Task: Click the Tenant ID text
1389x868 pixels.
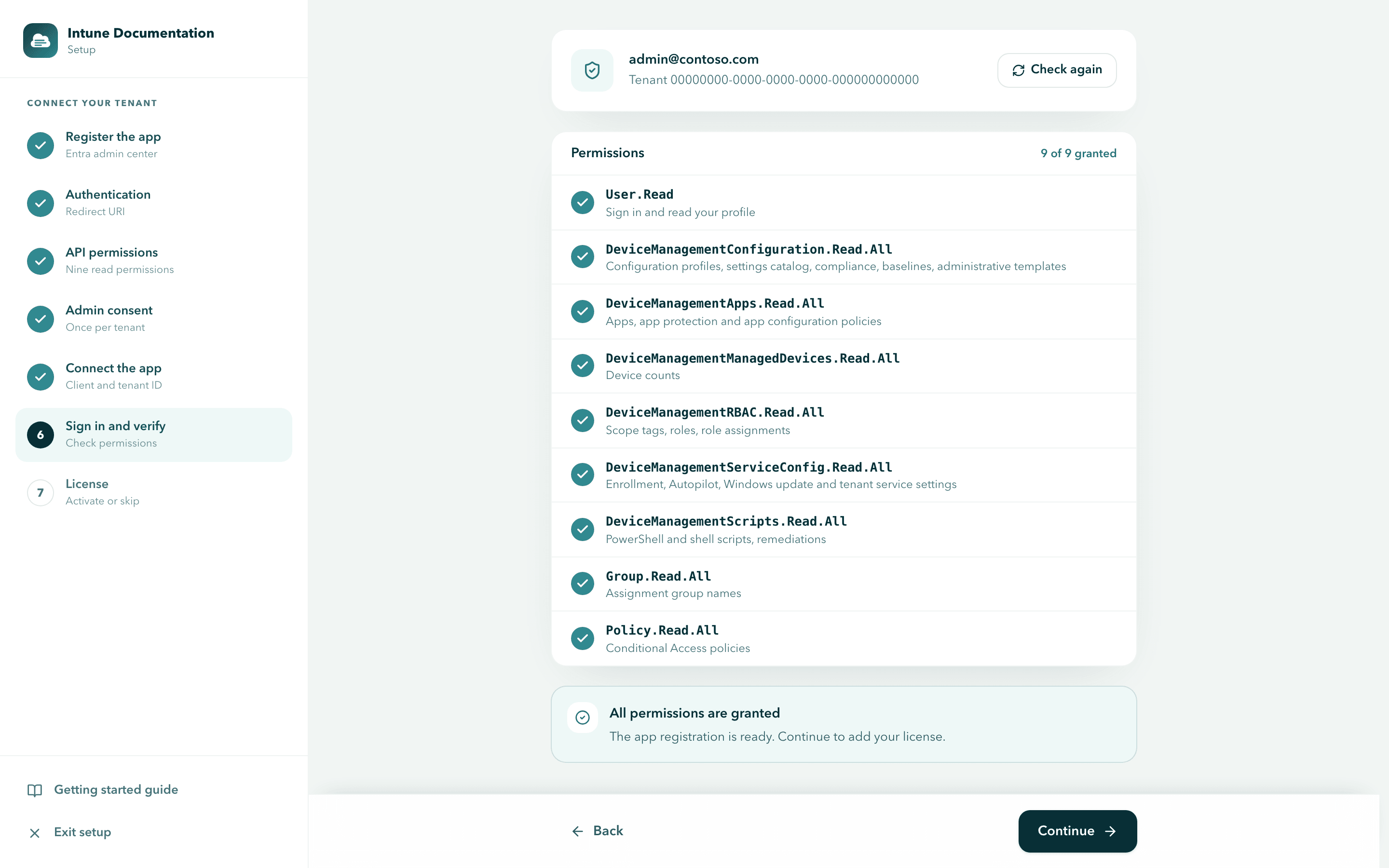Action: pyautogui.click(x=774, y=80)
